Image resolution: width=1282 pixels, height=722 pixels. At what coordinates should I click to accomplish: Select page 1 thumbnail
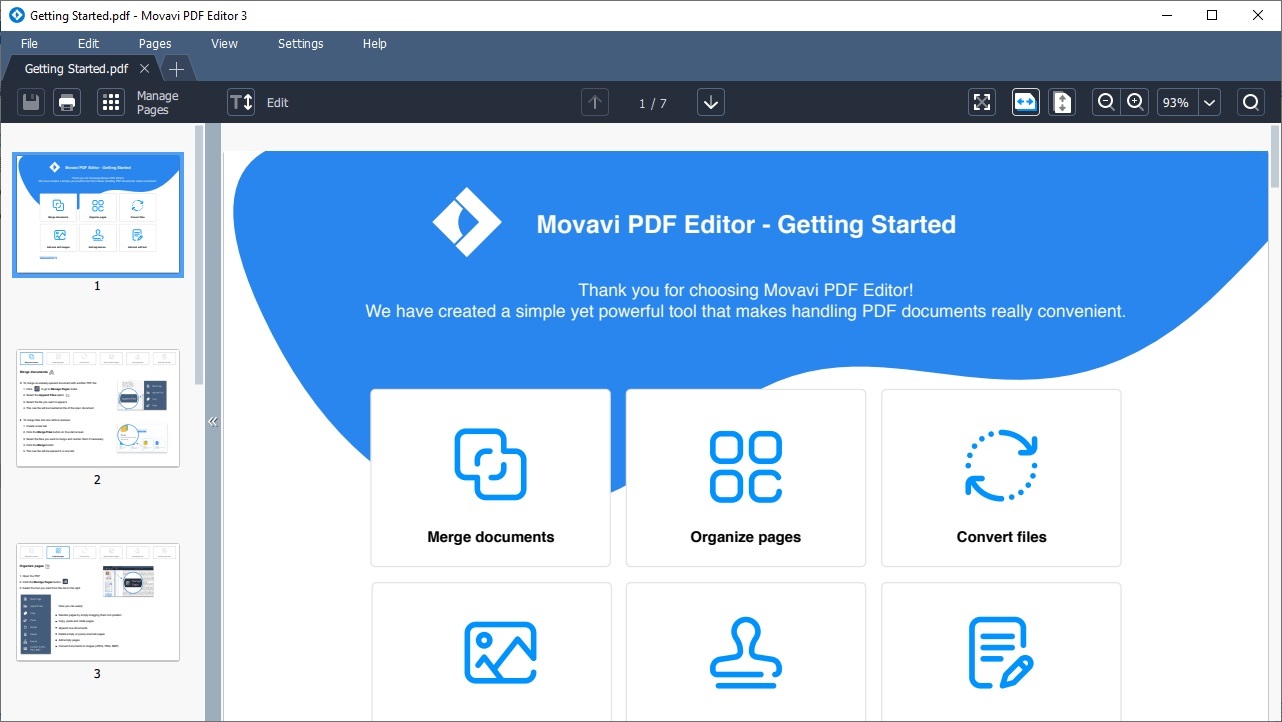point(98,214)
